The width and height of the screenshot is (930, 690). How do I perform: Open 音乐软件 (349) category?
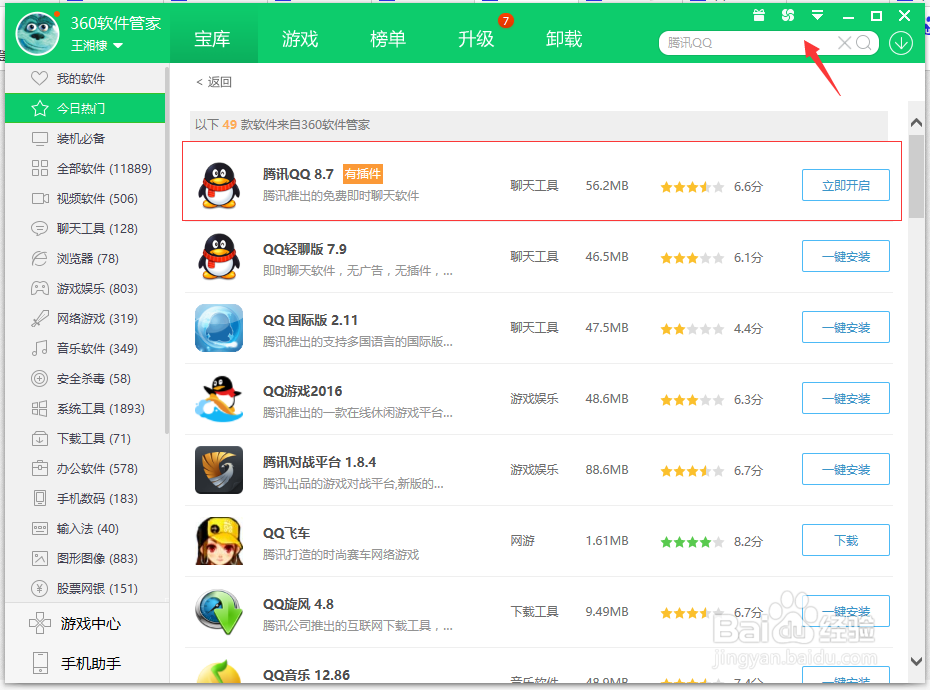coord(85,349)
